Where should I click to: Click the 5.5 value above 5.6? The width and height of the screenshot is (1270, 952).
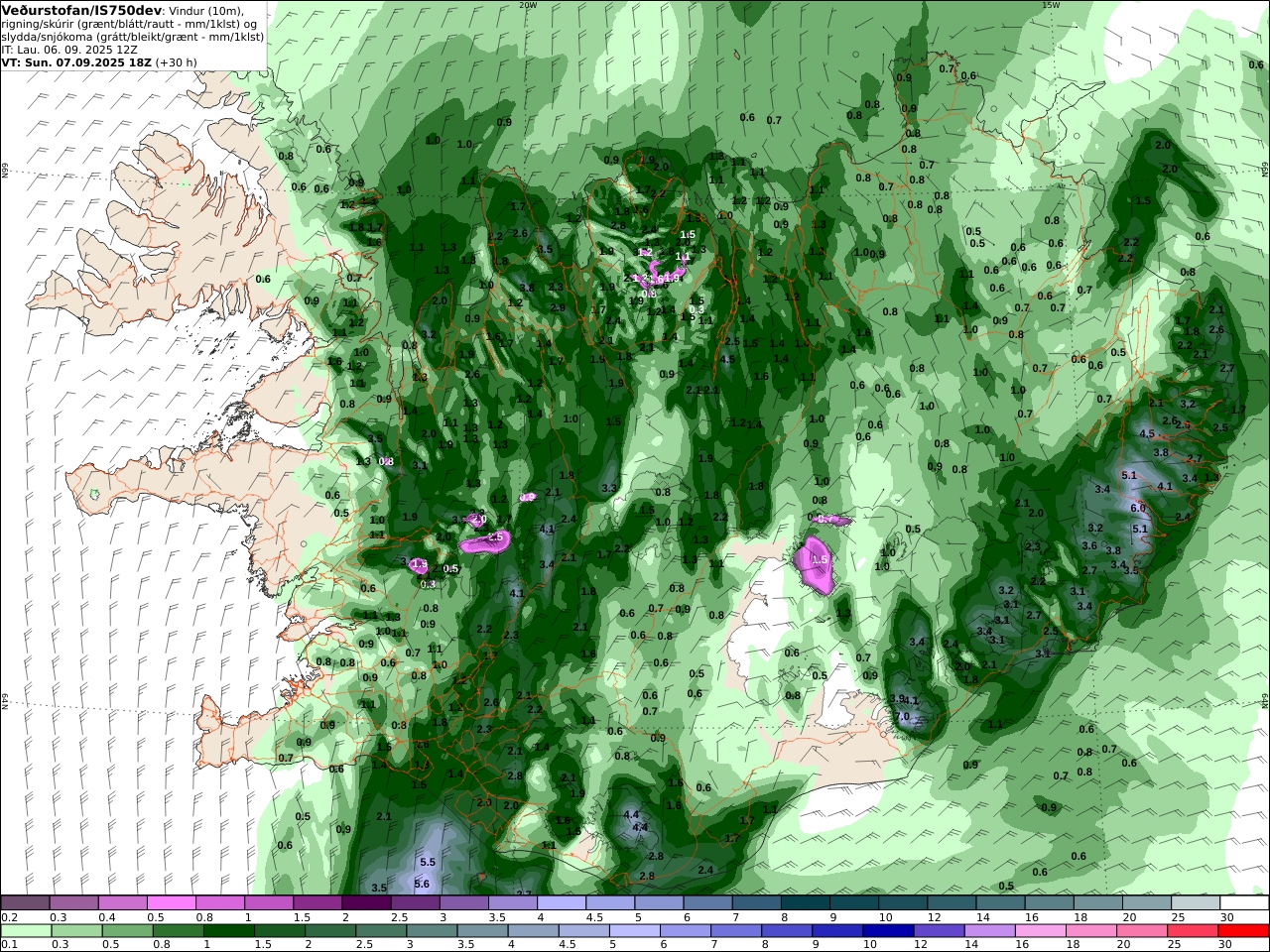(428, 863)
